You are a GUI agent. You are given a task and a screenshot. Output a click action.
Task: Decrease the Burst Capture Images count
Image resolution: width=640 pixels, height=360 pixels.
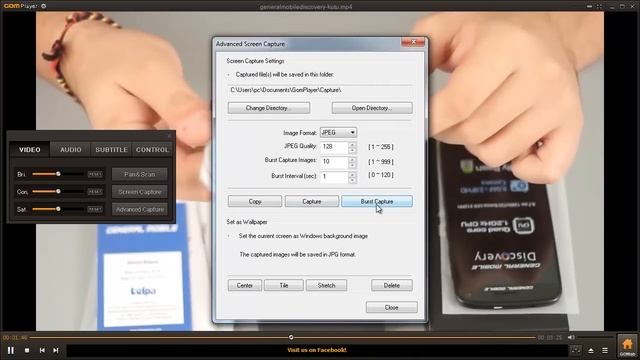352,165
